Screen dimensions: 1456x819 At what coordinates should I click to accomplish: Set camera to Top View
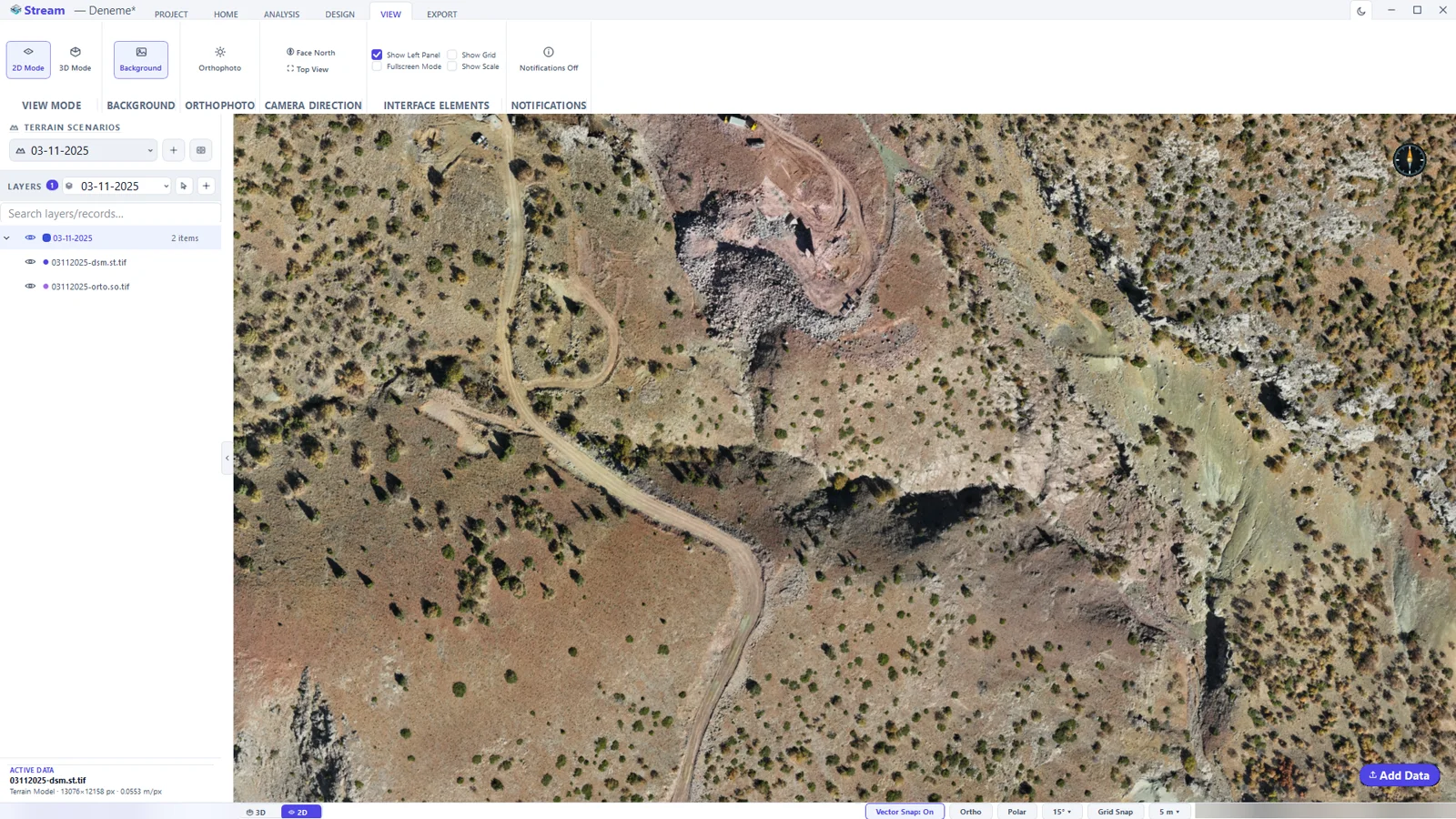pos(308,69)
